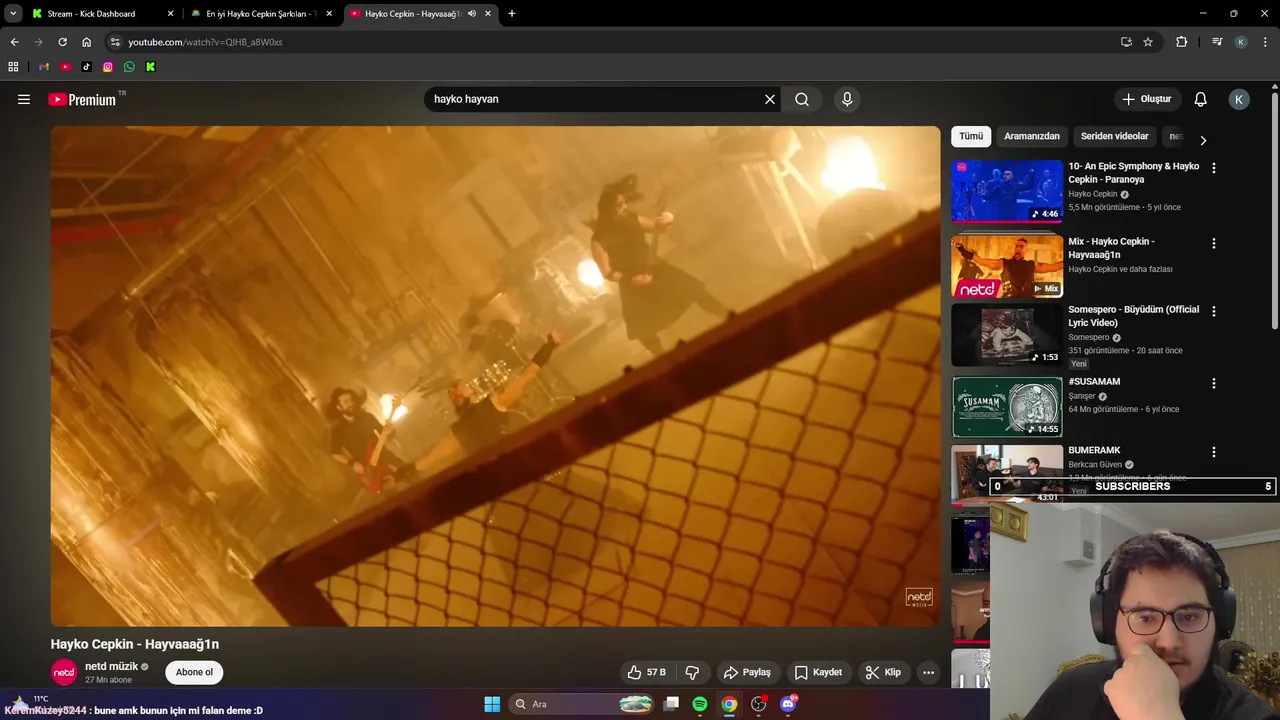Open Somespero - Büyüdüm title link
Screen dimensions: 1280x720
click(x=1133, y=316)
